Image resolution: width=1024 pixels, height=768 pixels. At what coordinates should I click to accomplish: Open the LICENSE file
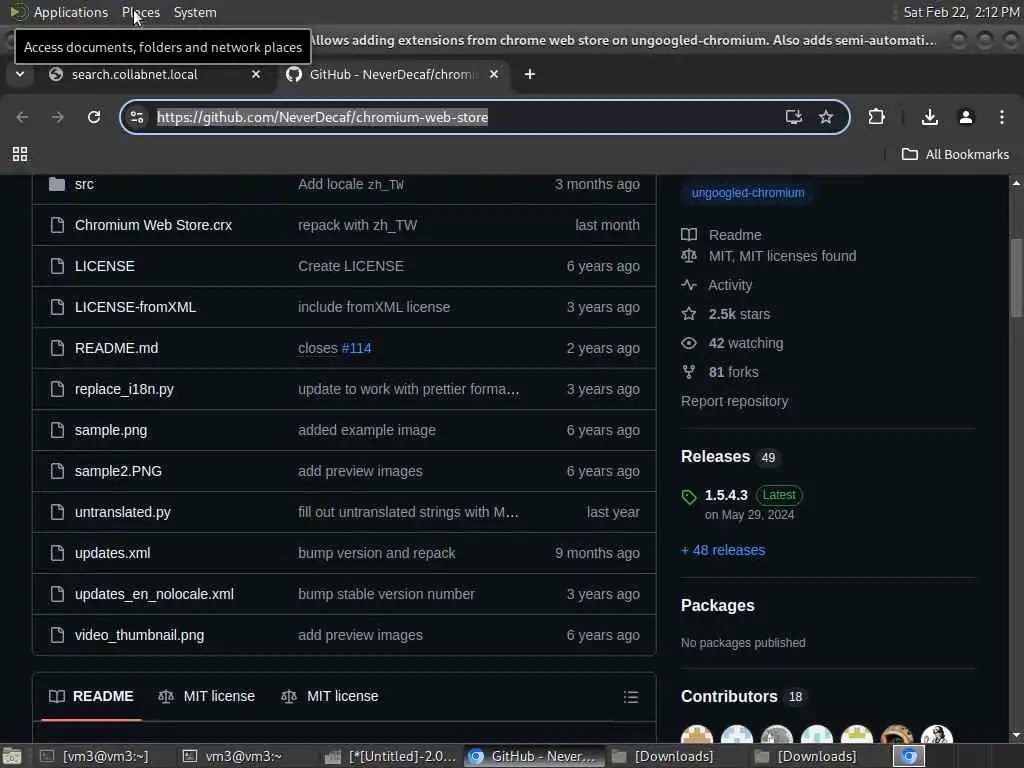click(x=104, y=266)
